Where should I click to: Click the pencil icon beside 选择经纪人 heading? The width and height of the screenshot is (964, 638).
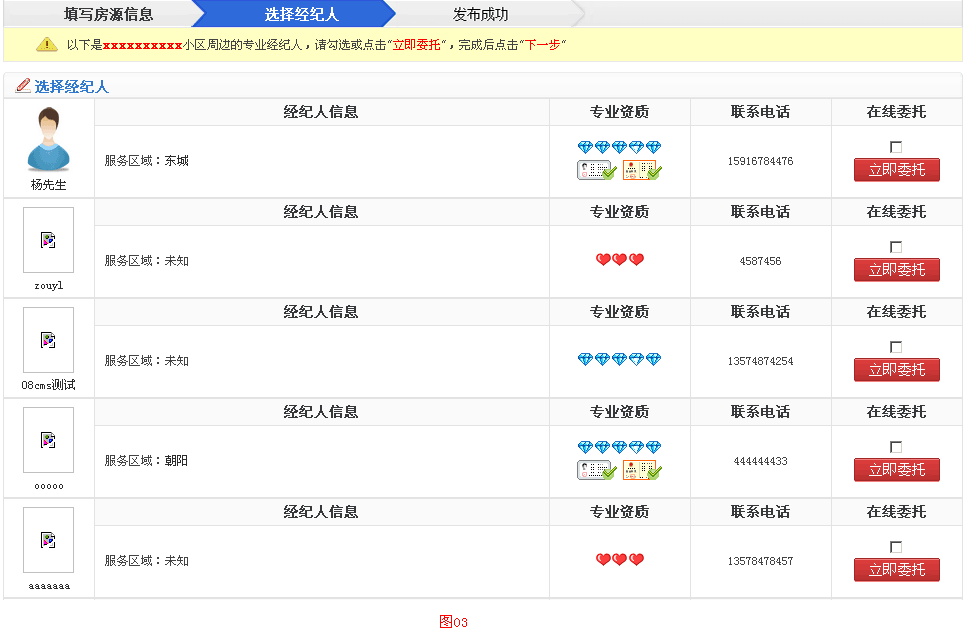pos(22,85)
